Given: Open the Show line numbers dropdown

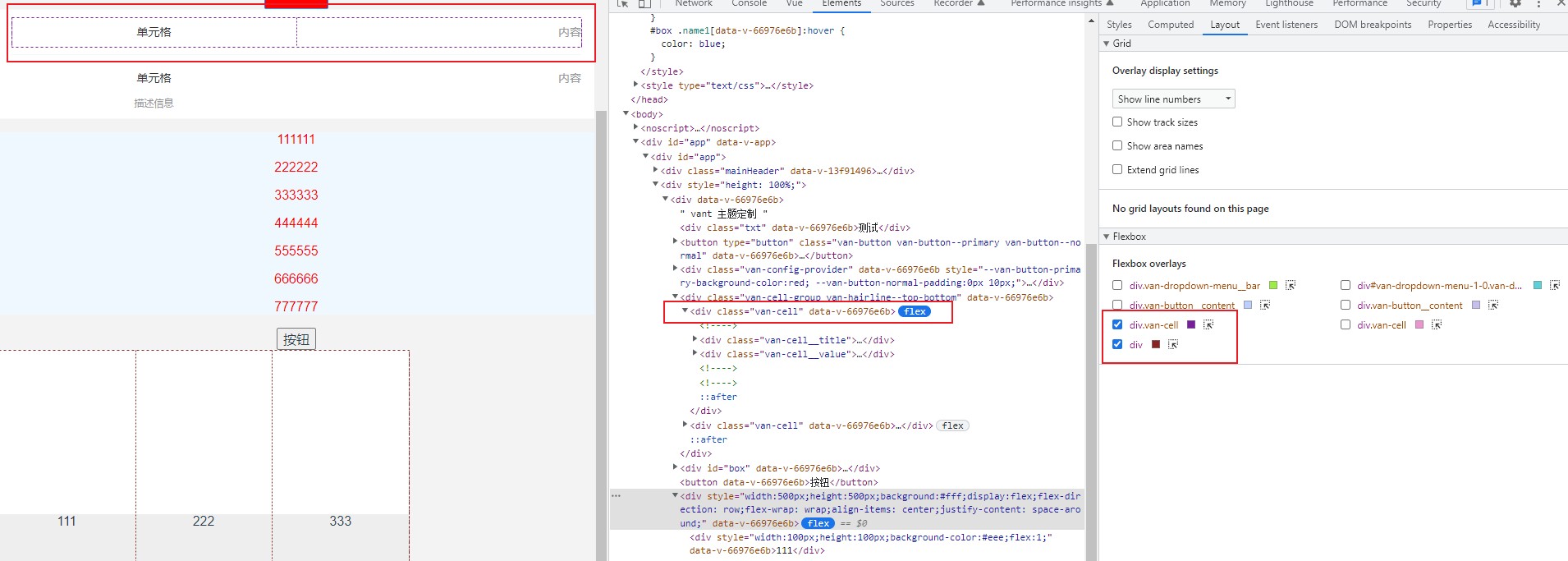Looking at the screenshot, I should pyautogui.click(x=1173, y=99).
